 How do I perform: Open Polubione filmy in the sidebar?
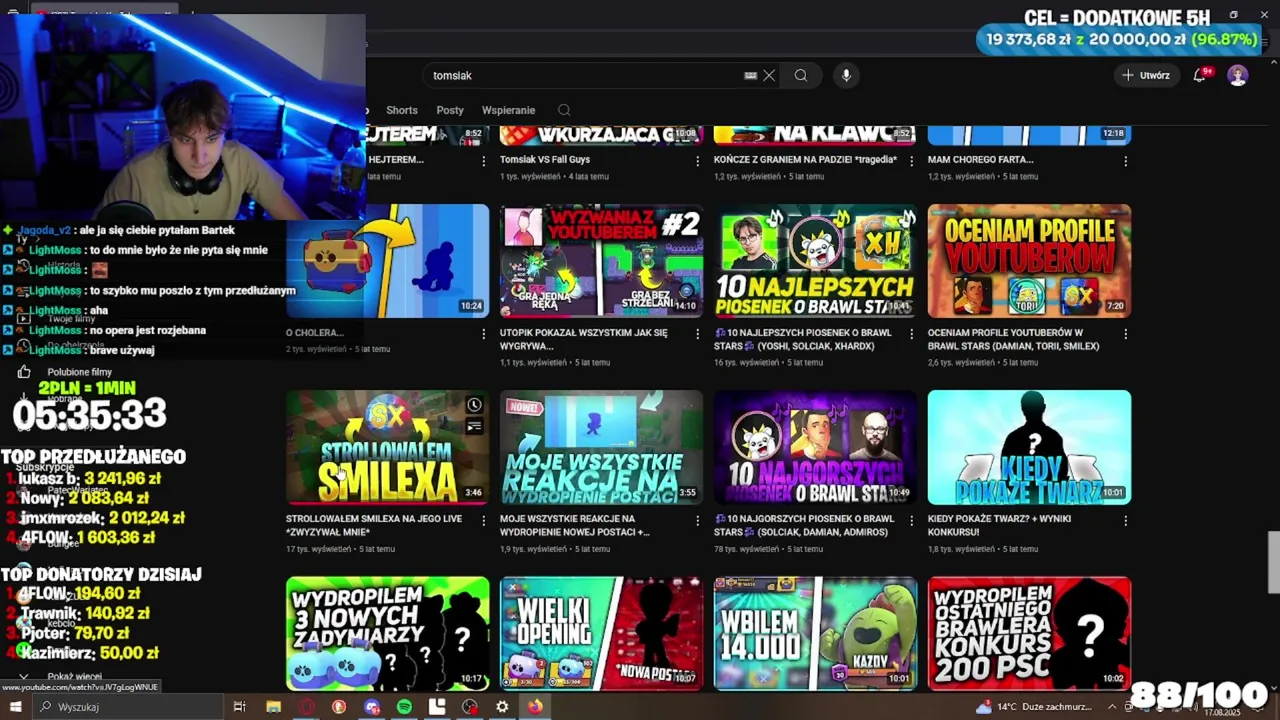[80, 372]
